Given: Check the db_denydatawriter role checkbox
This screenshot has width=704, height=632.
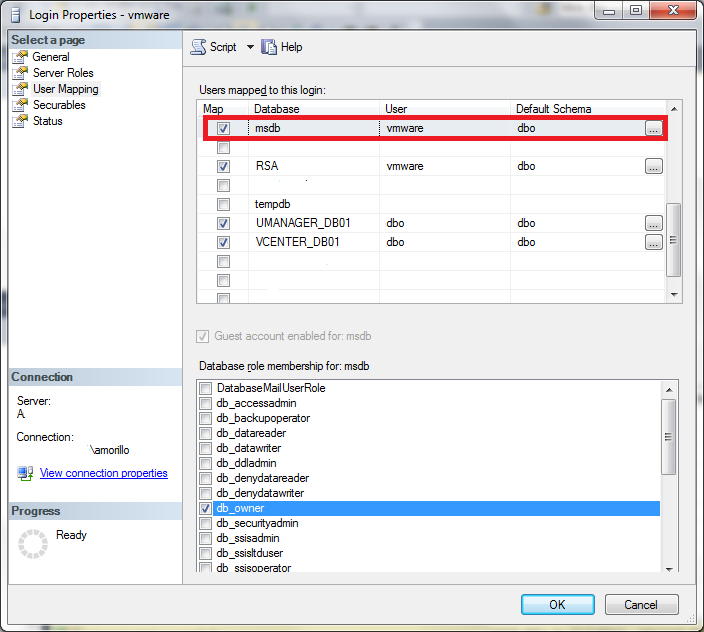Looking at the screenshot, I should click(206, 493).
